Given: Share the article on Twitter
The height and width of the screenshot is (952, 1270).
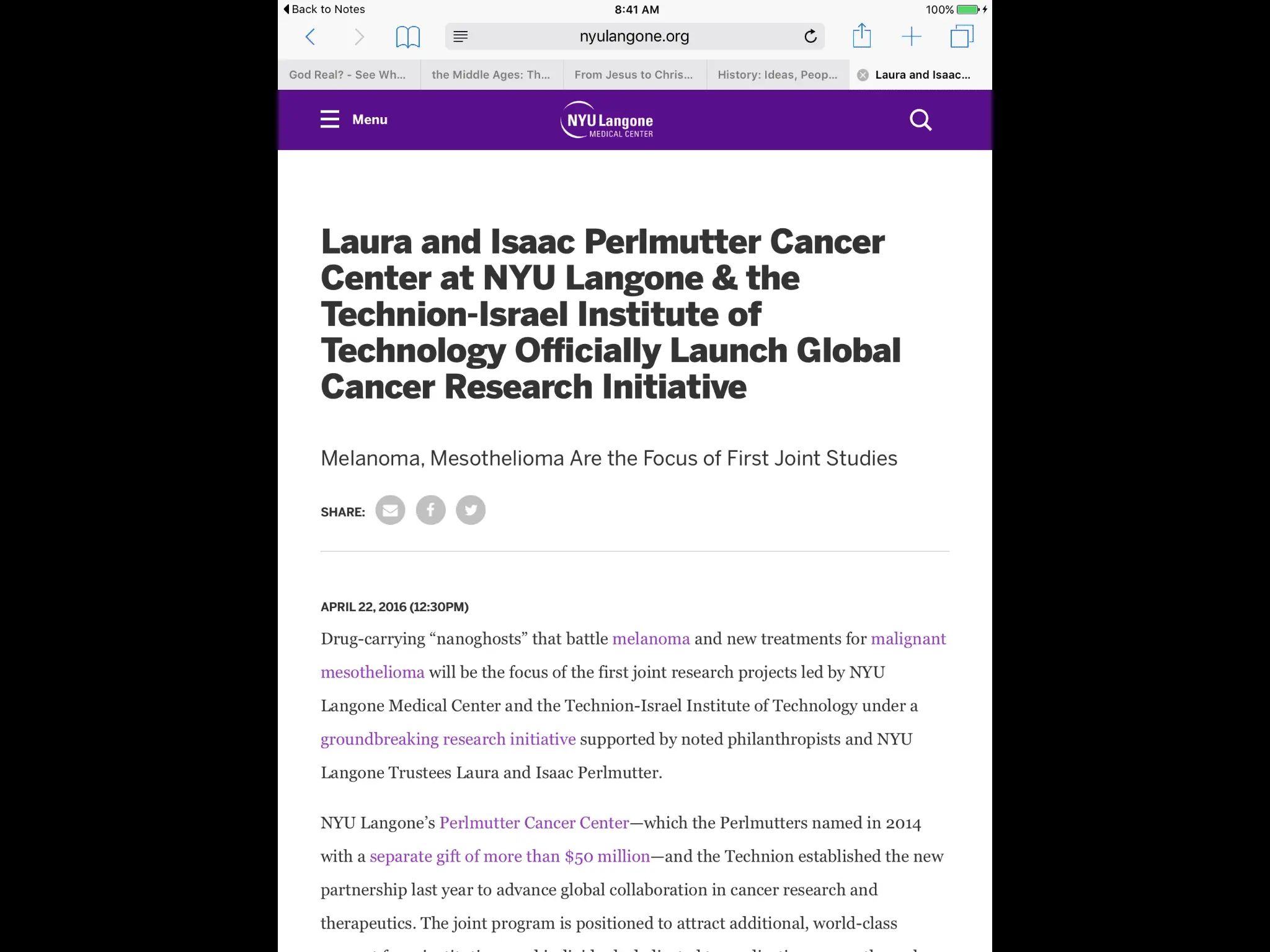Looking at the screenshot, I should tap(471, 510).
